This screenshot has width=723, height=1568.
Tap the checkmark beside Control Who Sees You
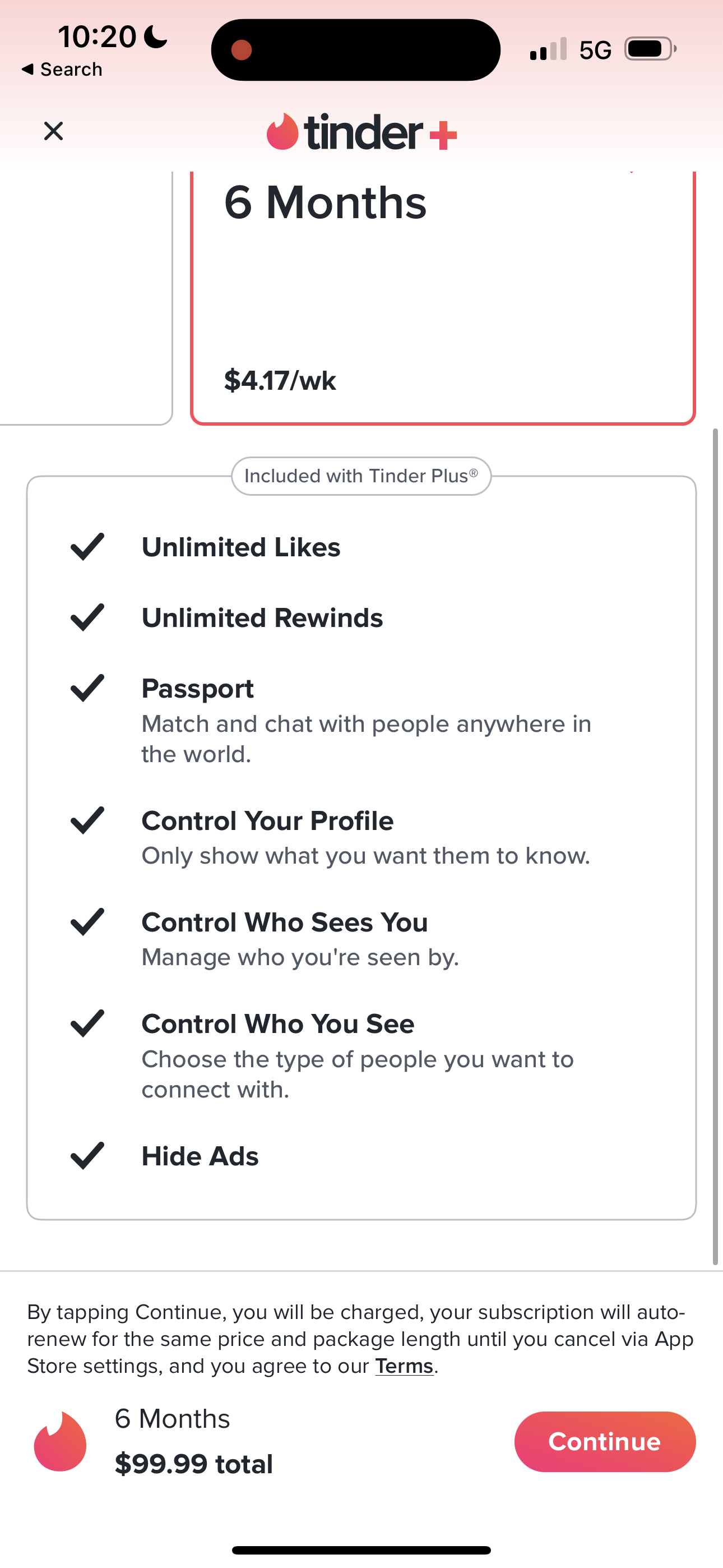tap(87, 922)
